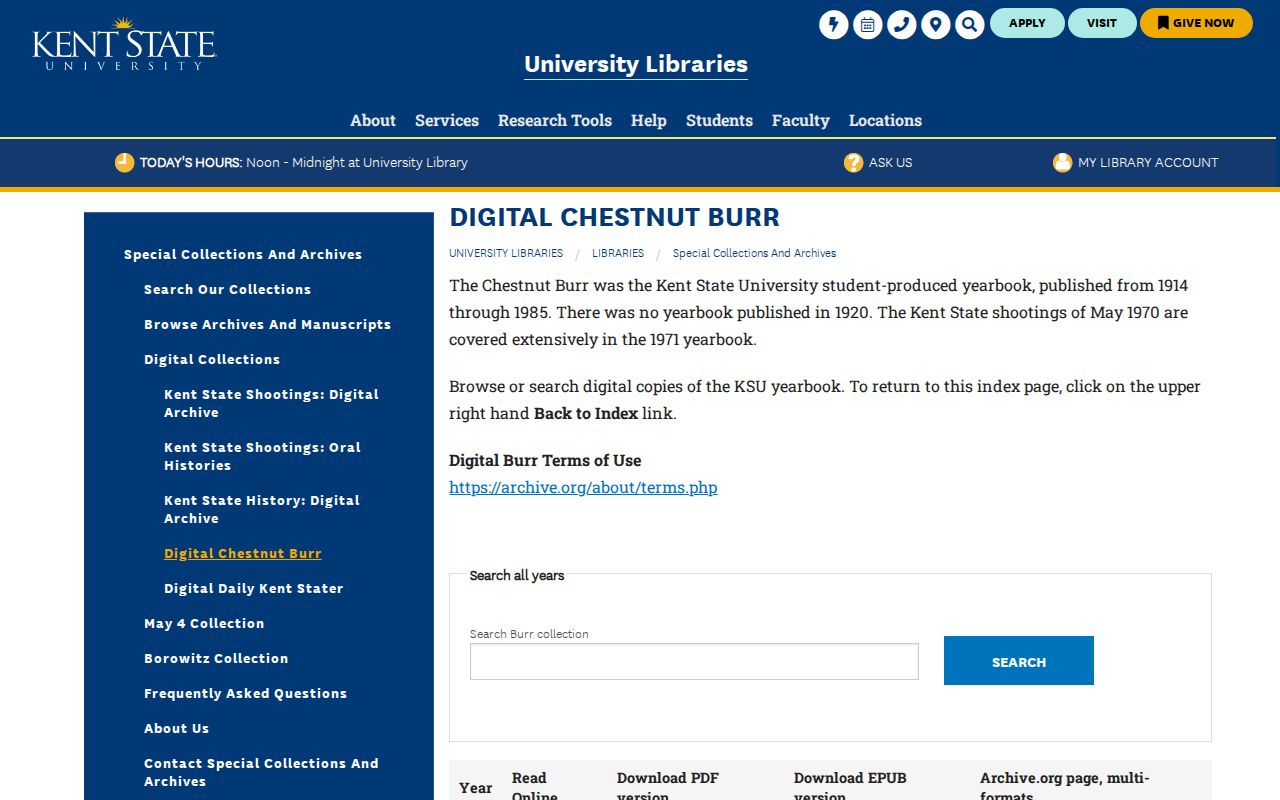Click the question mark Ask Us icon
The image size is (1280, 800).
pyautogui.click(x=853, y=162)
